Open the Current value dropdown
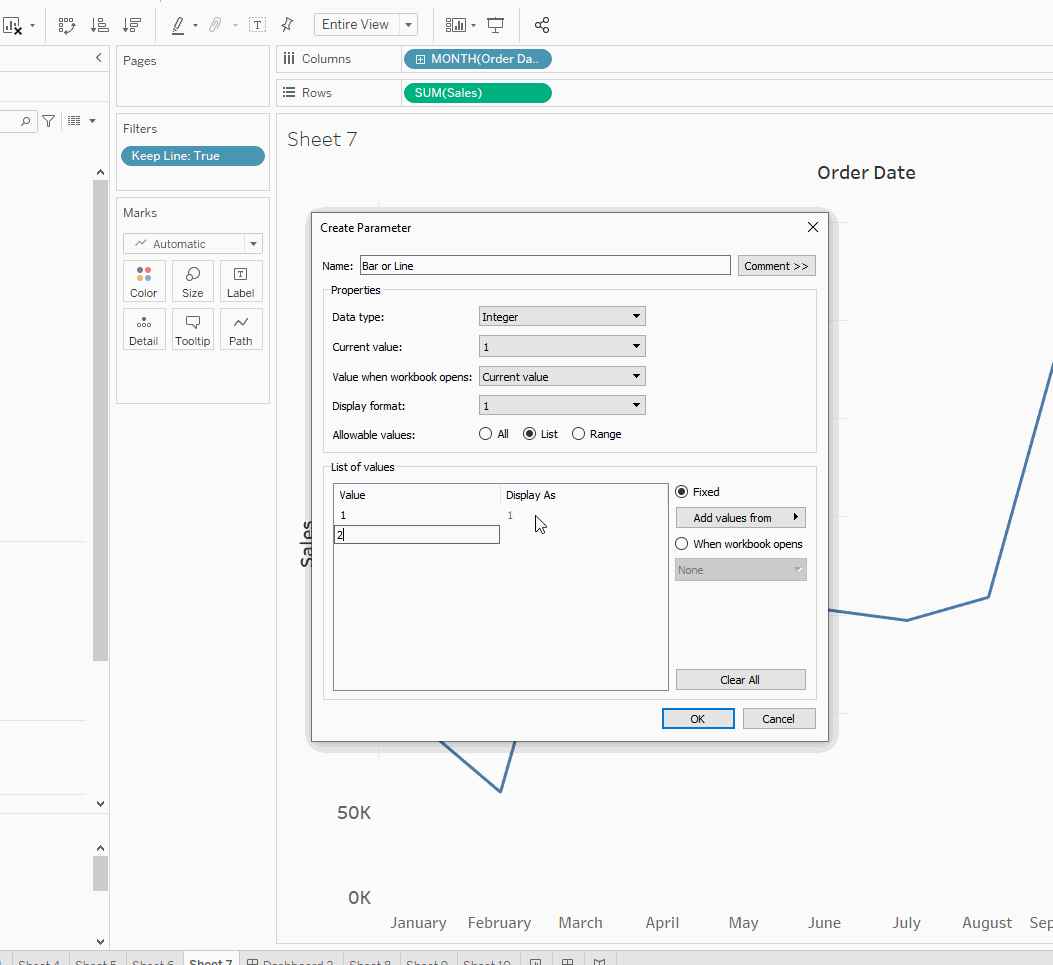This screenshot has height=965, width=1053. (562, 347)
